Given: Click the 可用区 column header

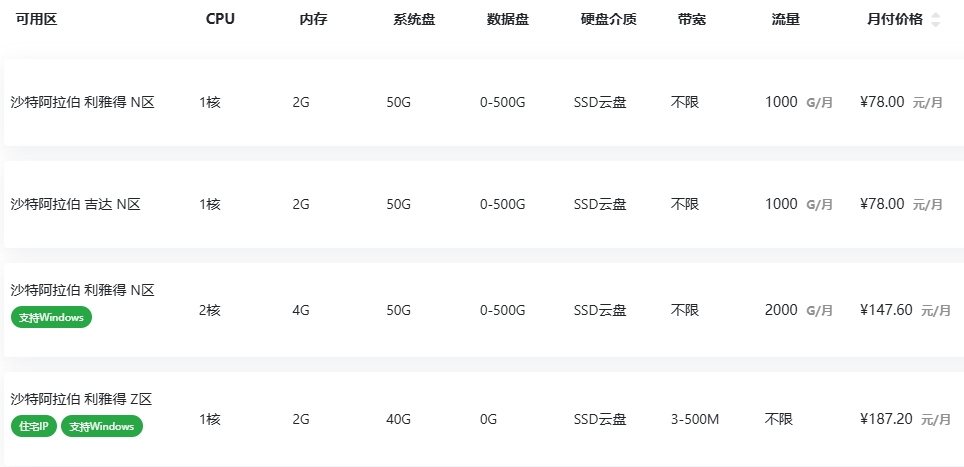Looking at the screenshot, I should click(x=36, y=19).
